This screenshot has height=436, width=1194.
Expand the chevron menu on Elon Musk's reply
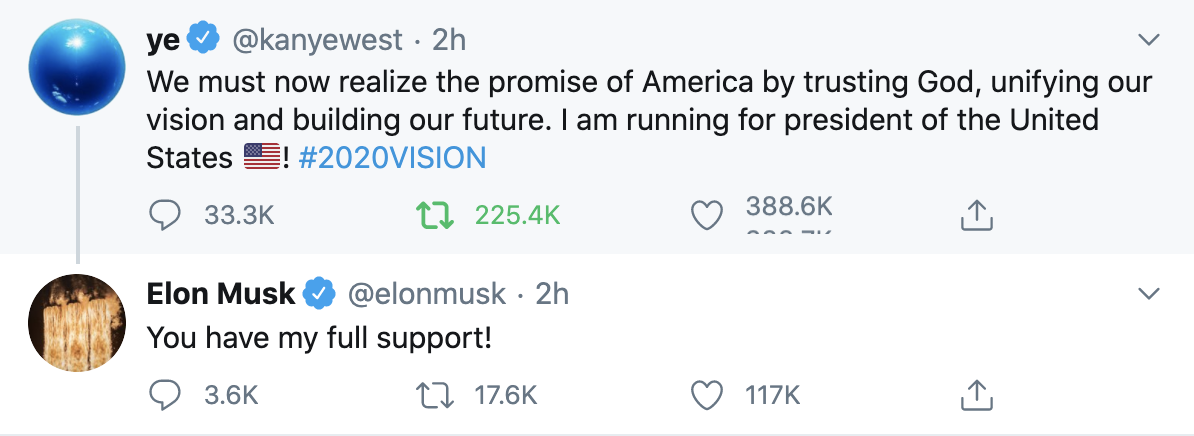1150,294
